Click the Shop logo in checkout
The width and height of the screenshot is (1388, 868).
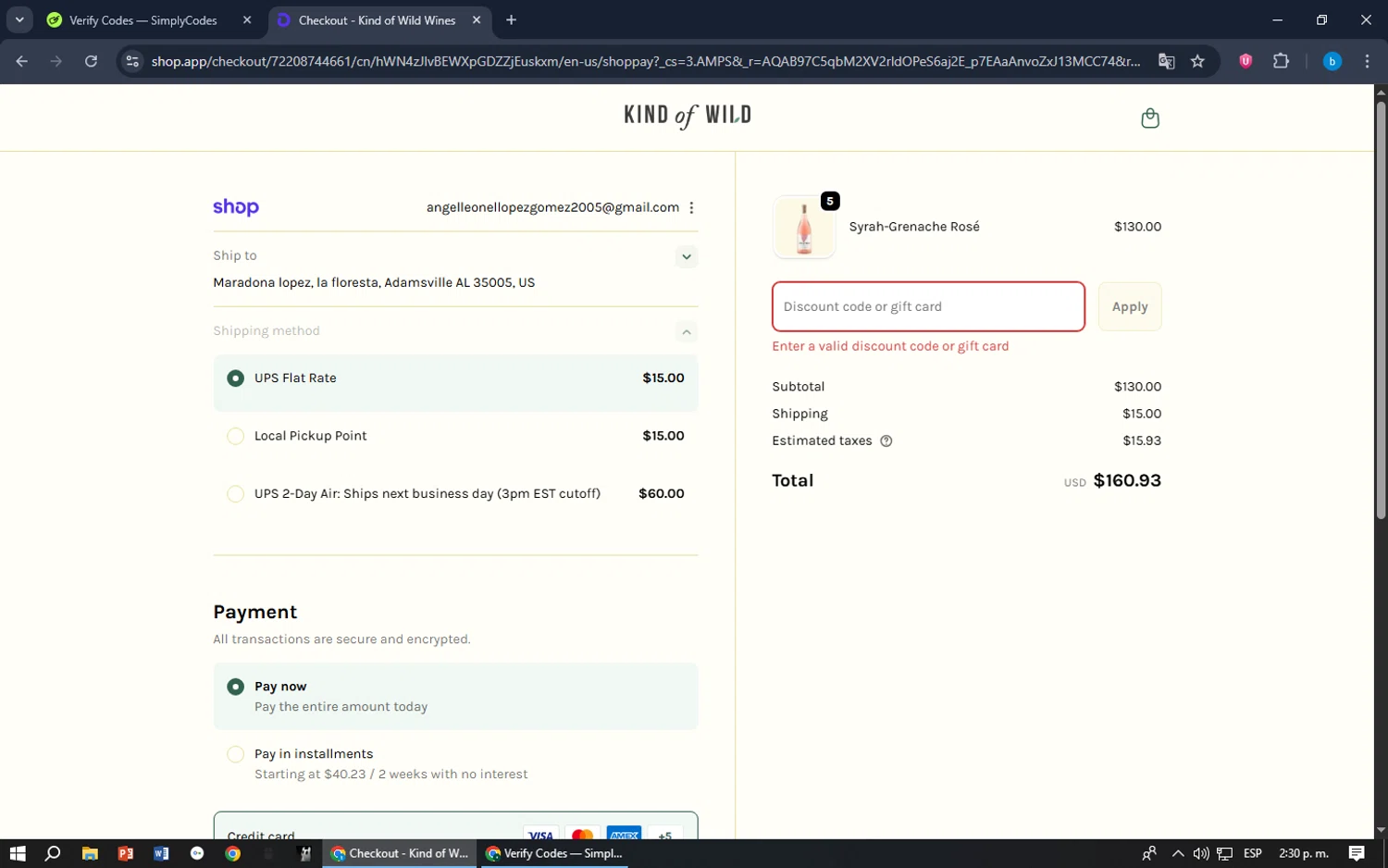pos(236,207)
